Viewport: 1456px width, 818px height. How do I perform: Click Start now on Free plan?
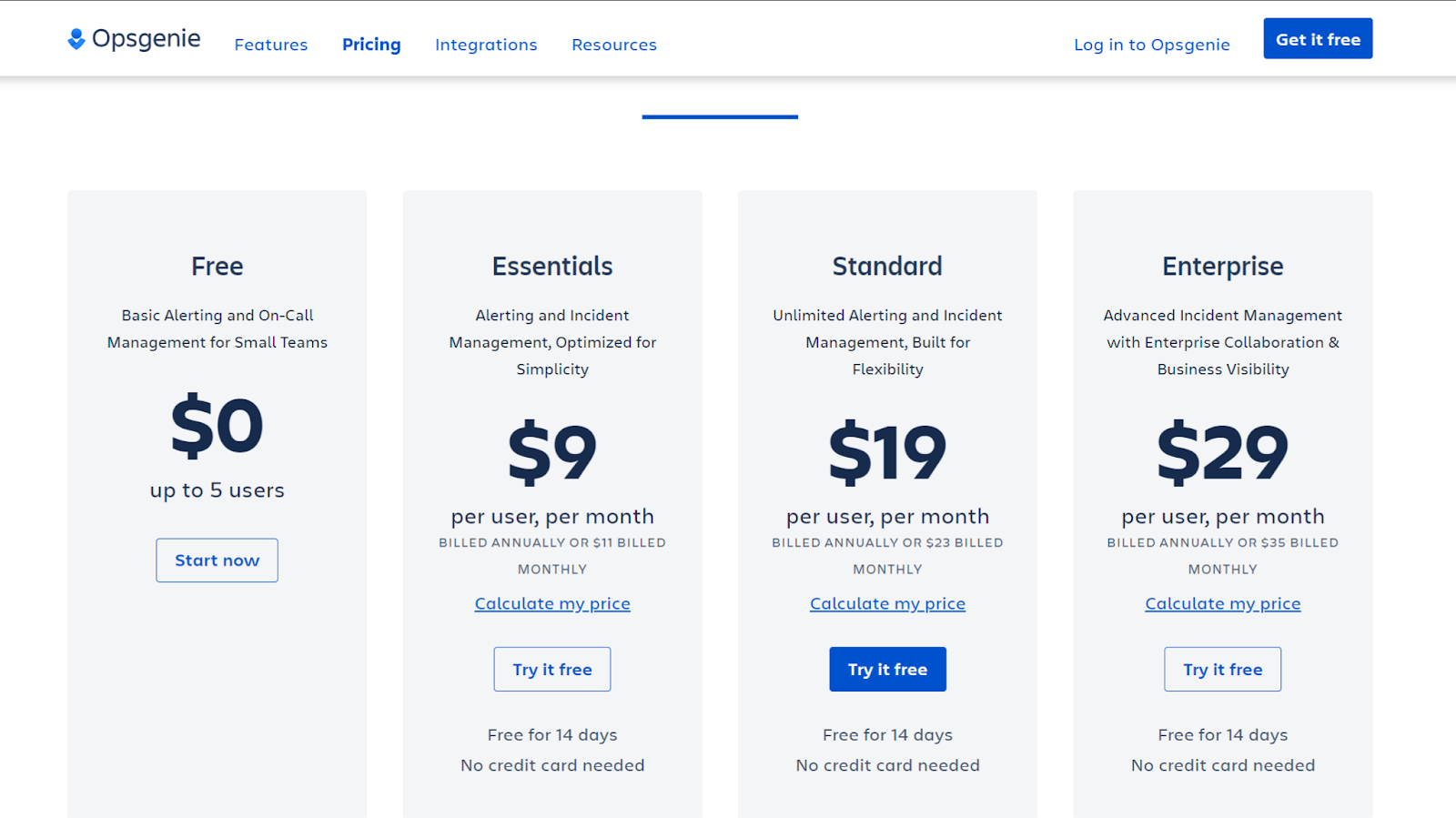point(217,560)
